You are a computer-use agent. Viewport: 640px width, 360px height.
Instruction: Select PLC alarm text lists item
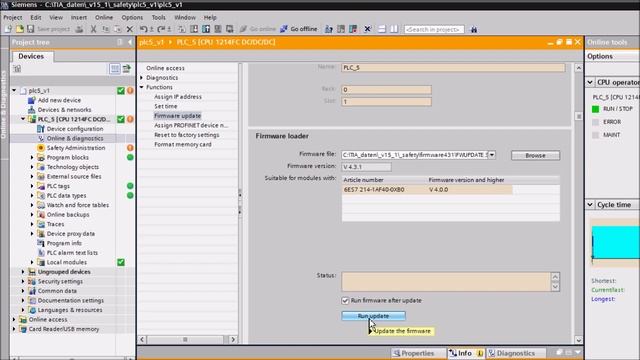click(72, 253)
